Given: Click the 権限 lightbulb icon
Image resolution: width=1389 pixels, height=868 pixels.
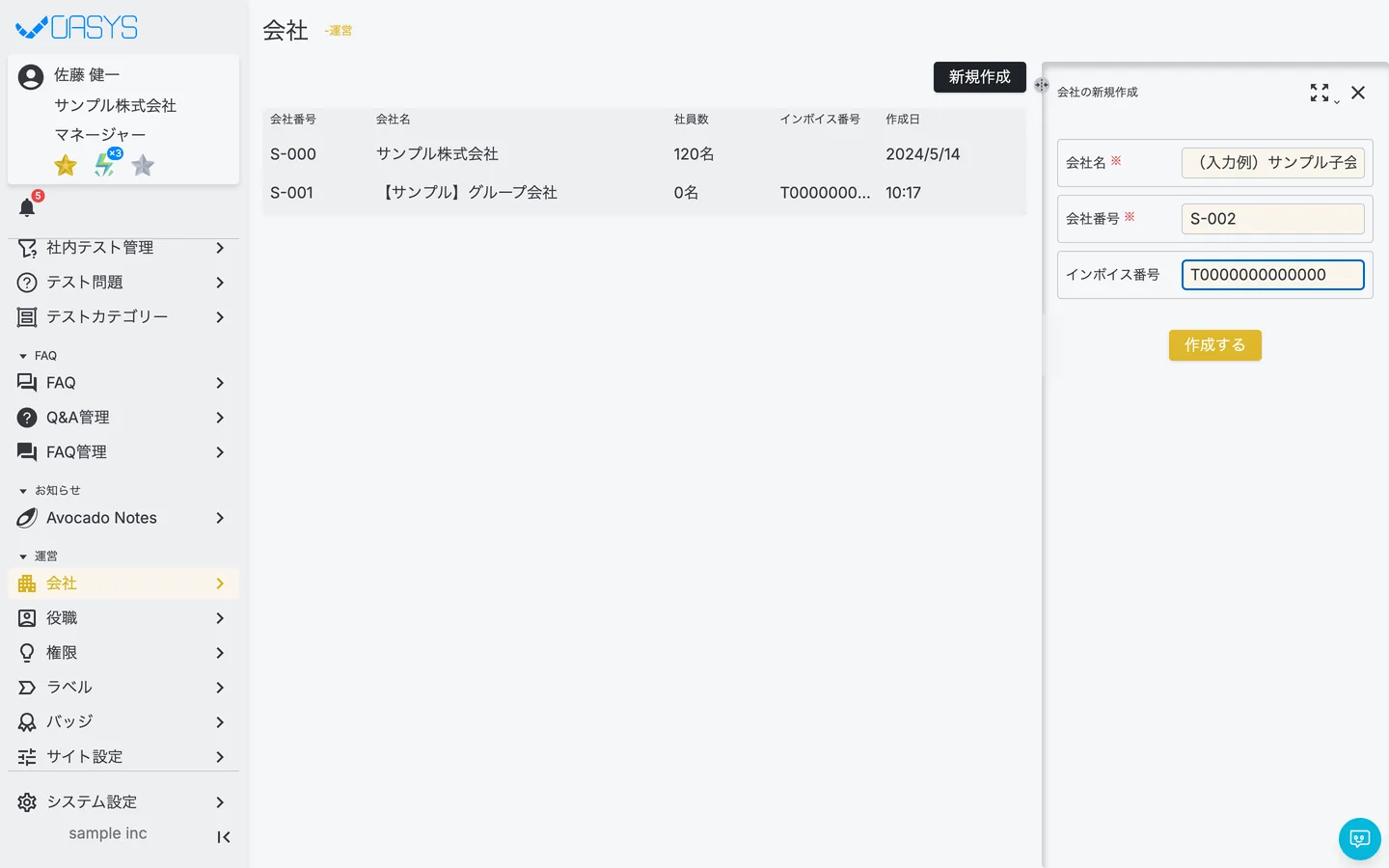Looking at the screenshot, I should 27,653.
